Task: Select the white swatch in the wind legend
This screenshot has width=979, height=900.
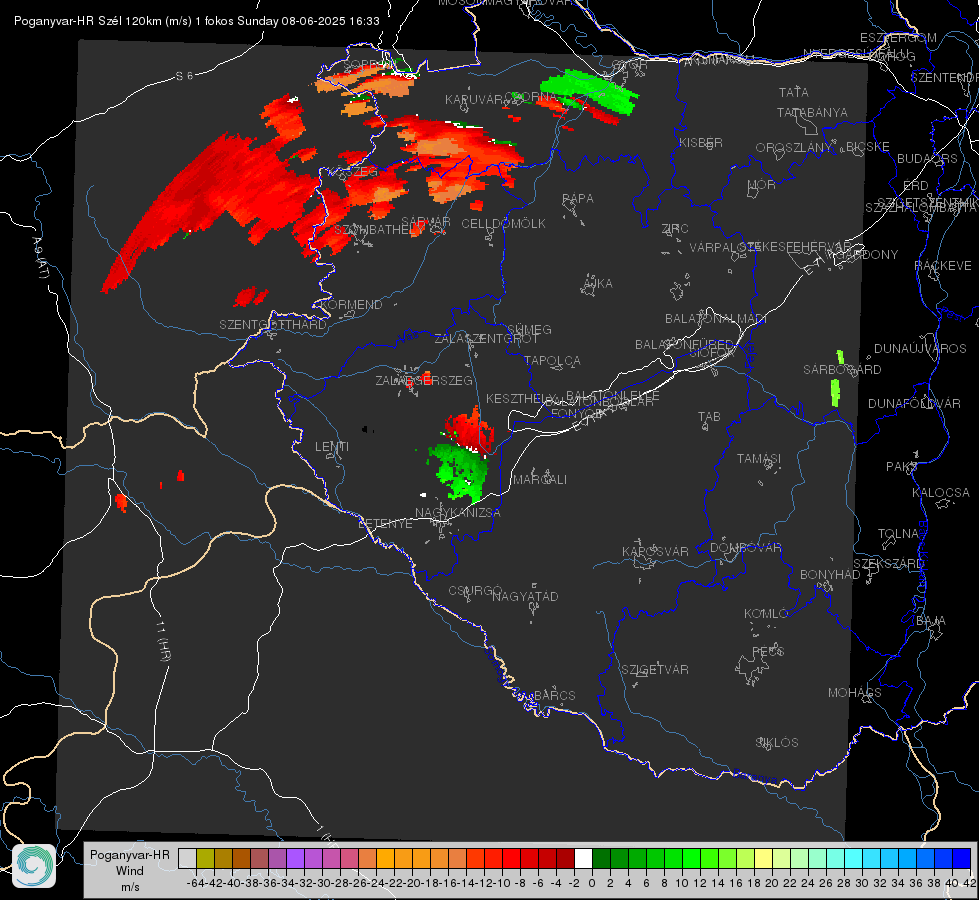Action: pyautogui.click(x=583, y=858)
